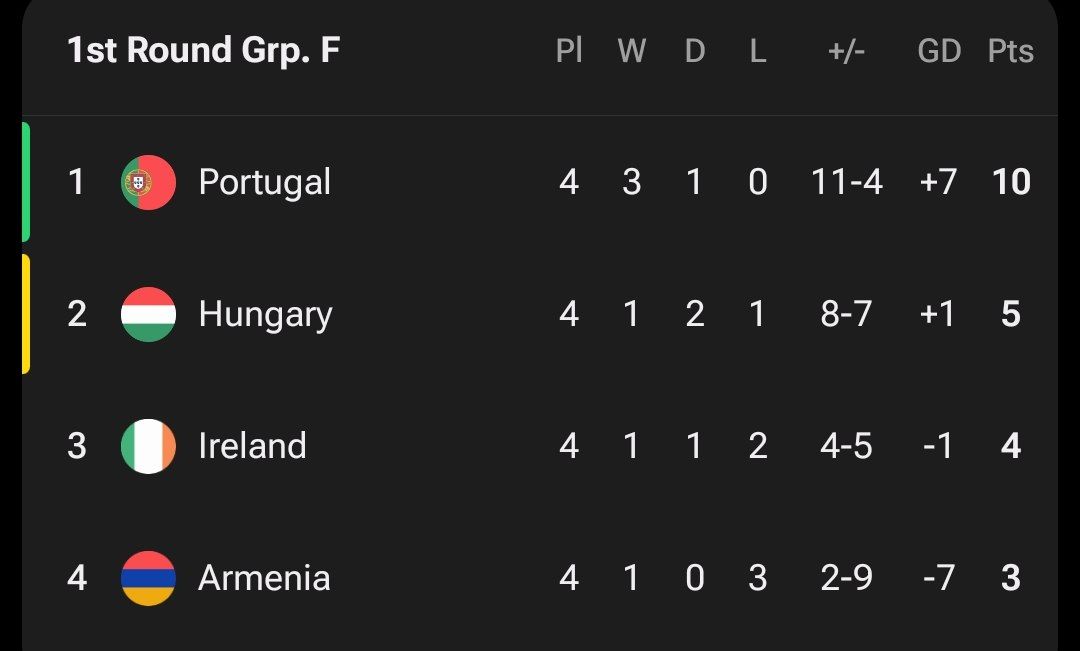The width and height of the screenshot is (1080, 651).
Task: Click the Portugal flag icon
Action: tap(148, 182)
